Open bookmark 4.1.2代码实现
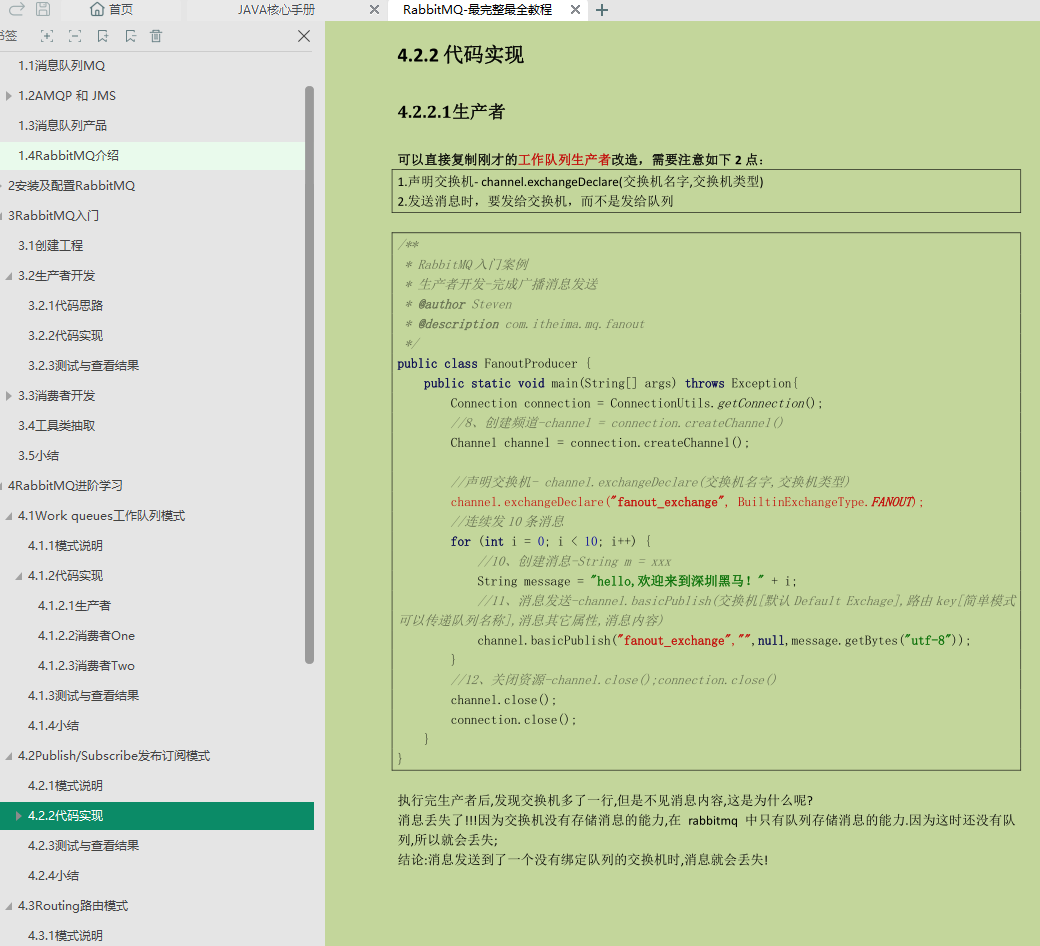This screenshot has height=946, width=1040. (66, 576)
